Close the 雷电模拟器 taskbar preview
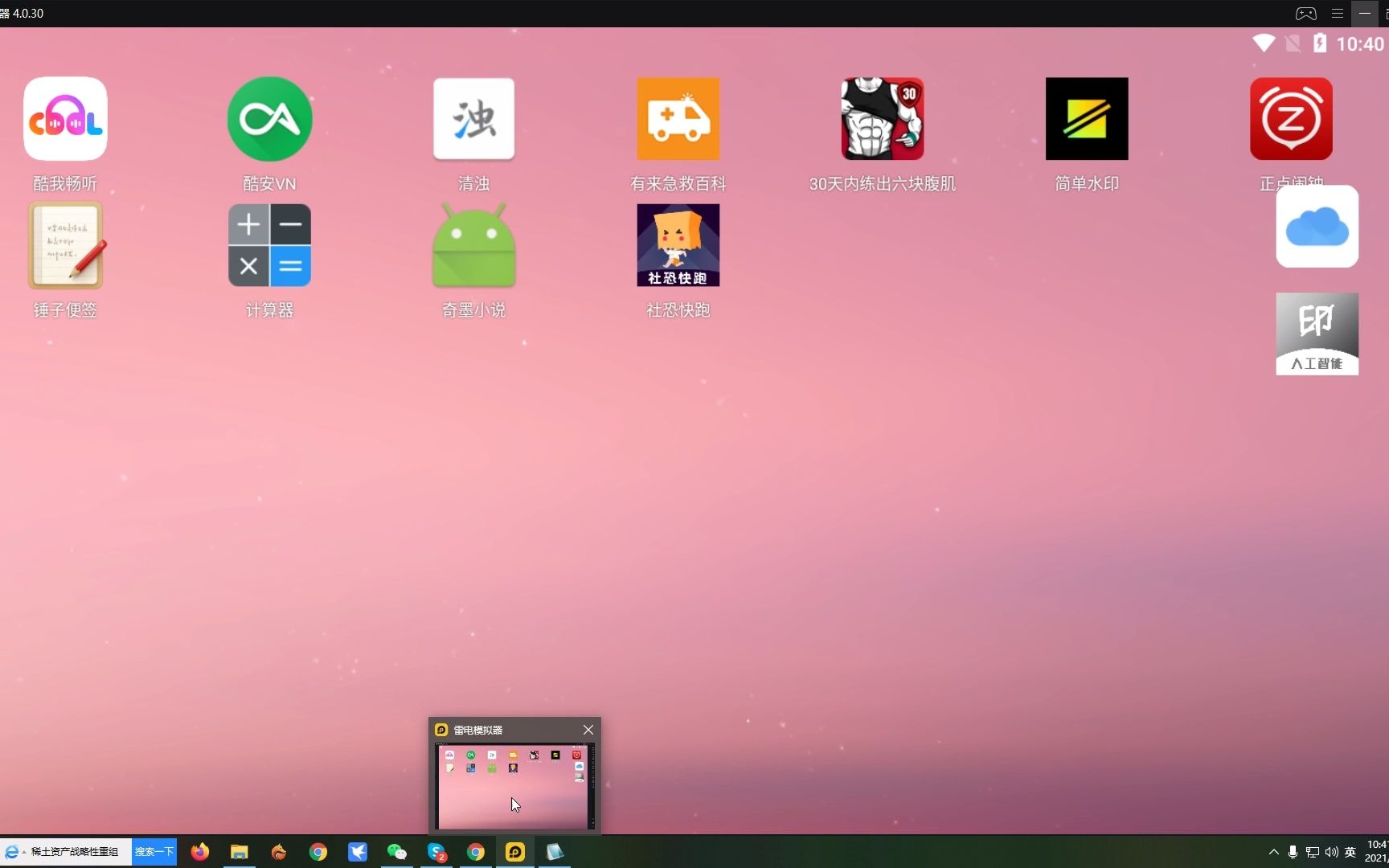This screenshot has height=868, width=1389. click(588, 730)
